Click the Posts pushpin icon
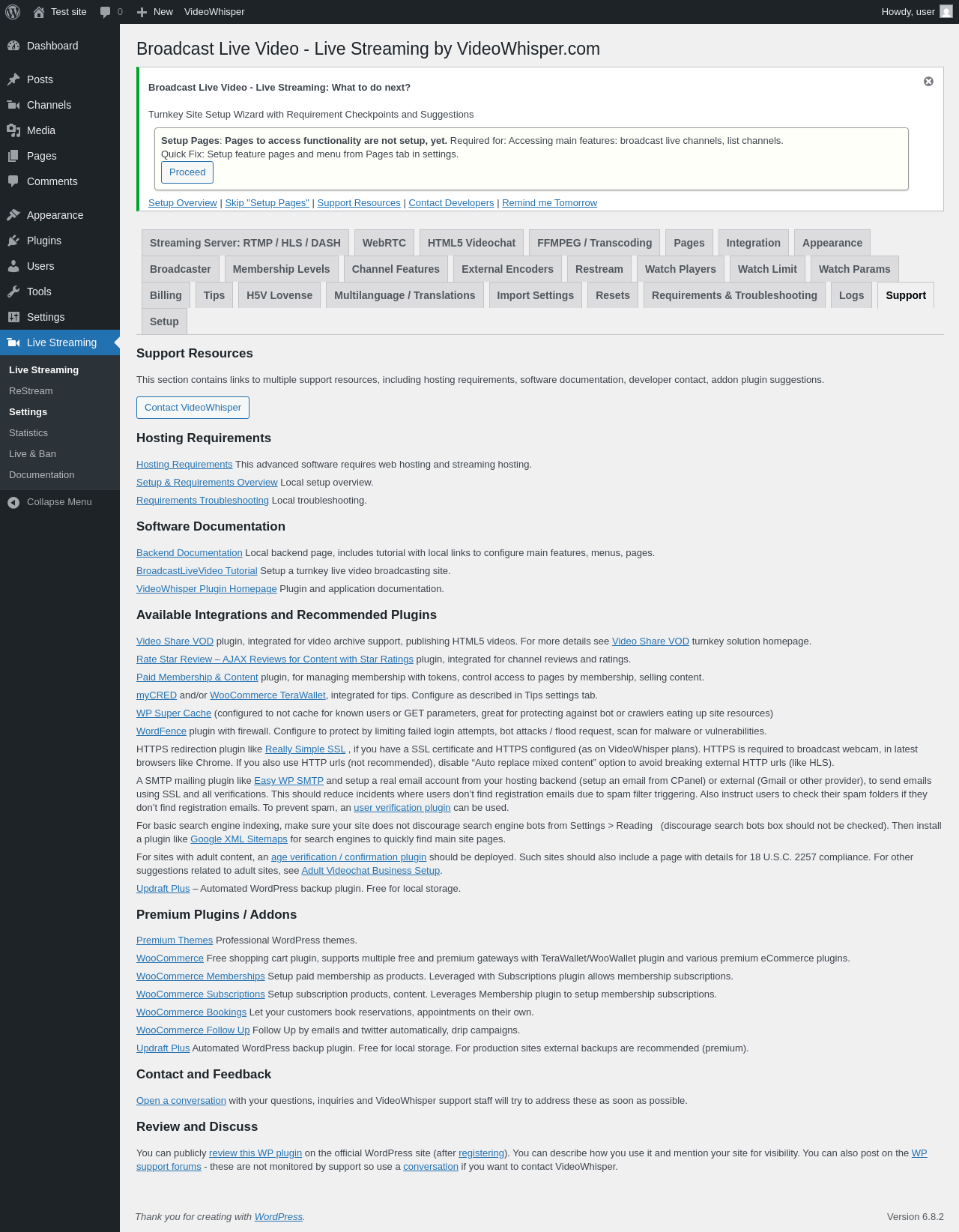959x1232 pixels. (x=13, y=79)
